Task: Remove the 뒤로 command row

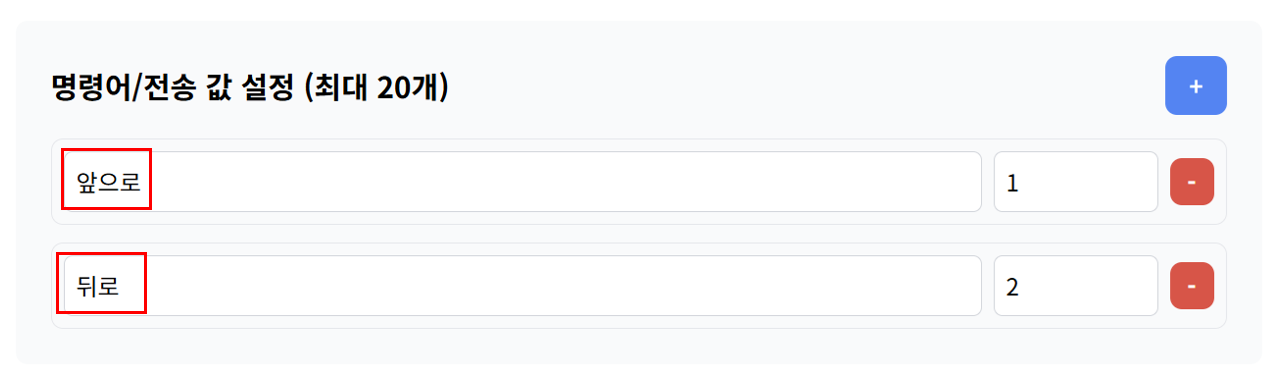Action: click(x=1192, y=286)
